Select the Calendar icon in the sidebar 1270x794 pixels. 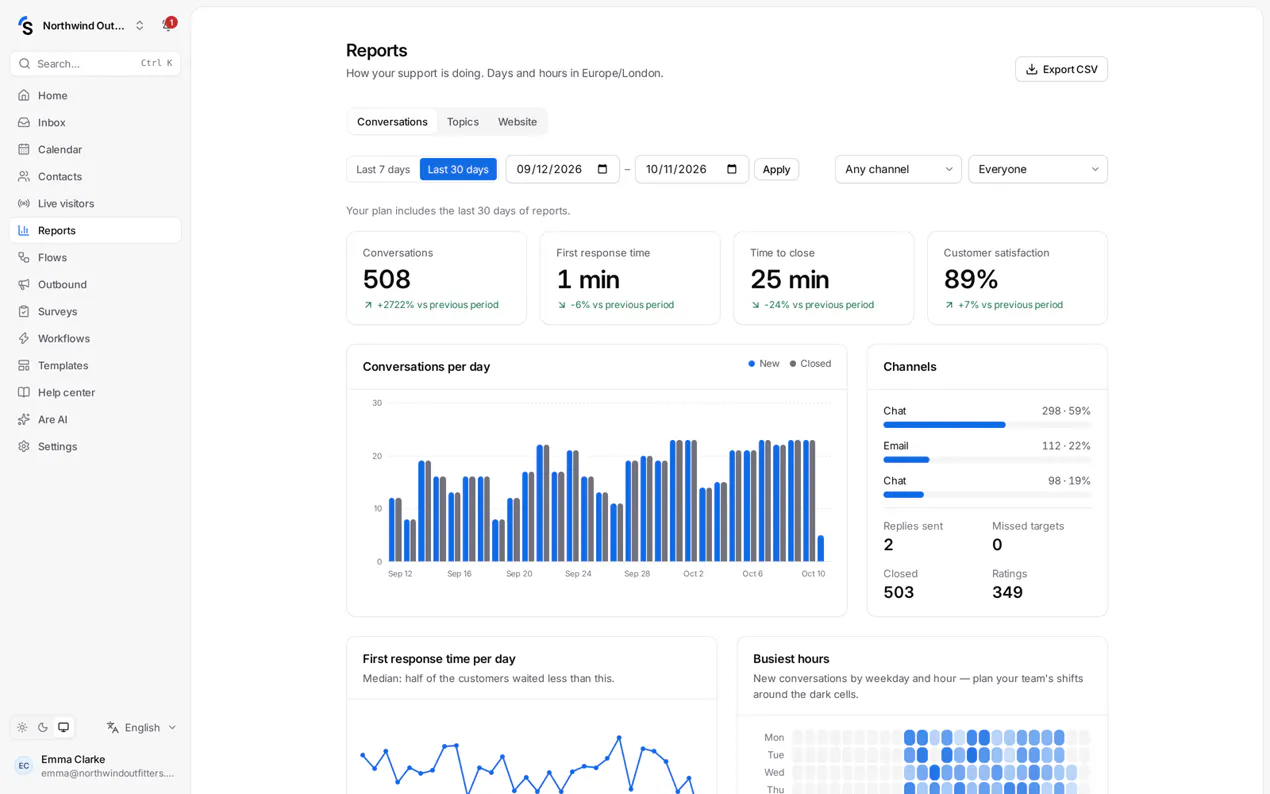point(24,149)
